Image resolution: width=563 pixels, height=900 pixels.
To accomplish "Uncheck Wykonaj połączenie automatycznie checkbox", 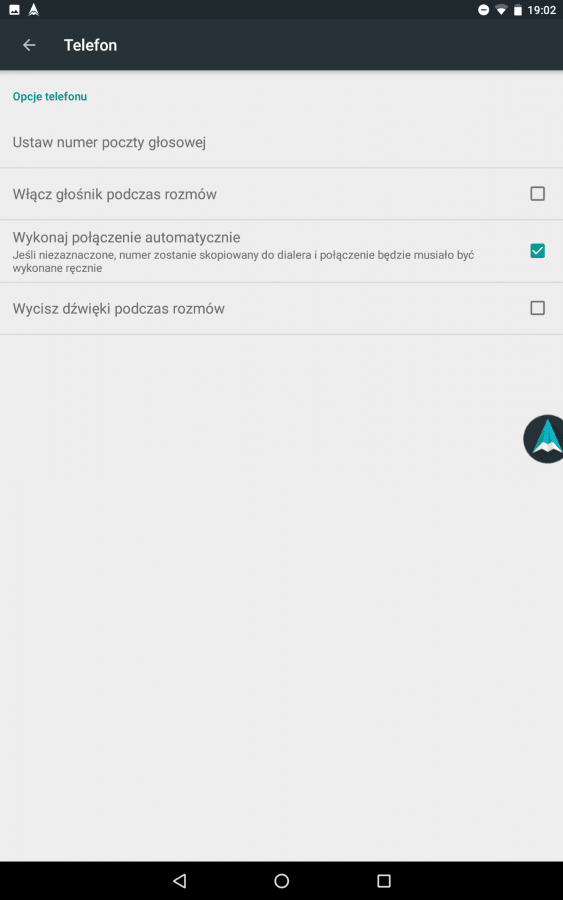I will tap(537, 251).
